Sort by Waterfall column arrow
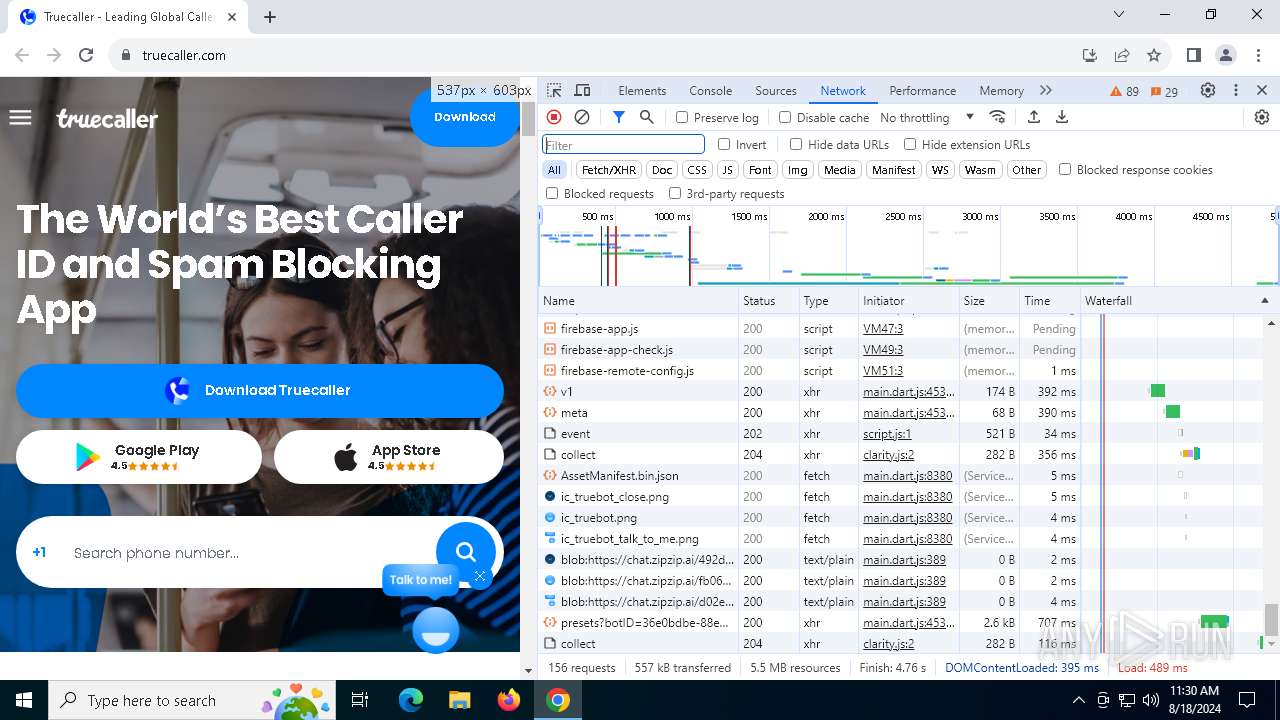The height and width of the screenshot is (720, 1280). pyautogui.click(x=1264, y=300)
